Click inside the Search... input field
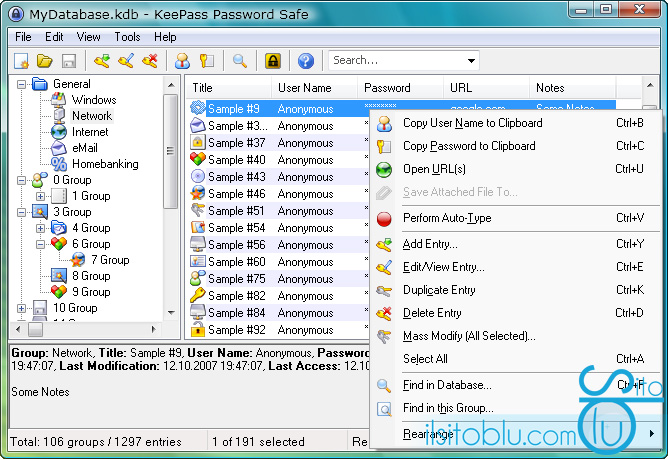Screen dimensions: 668x459 tap(397, 61)
